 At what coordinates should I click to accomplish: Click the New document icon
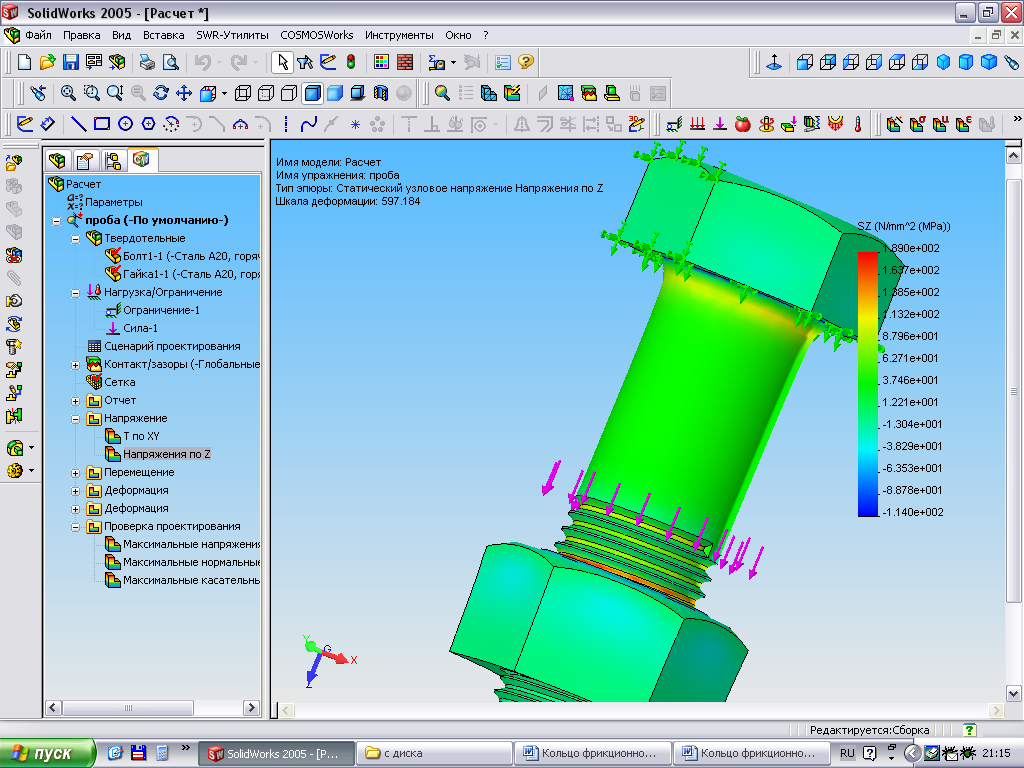[24, 62]
